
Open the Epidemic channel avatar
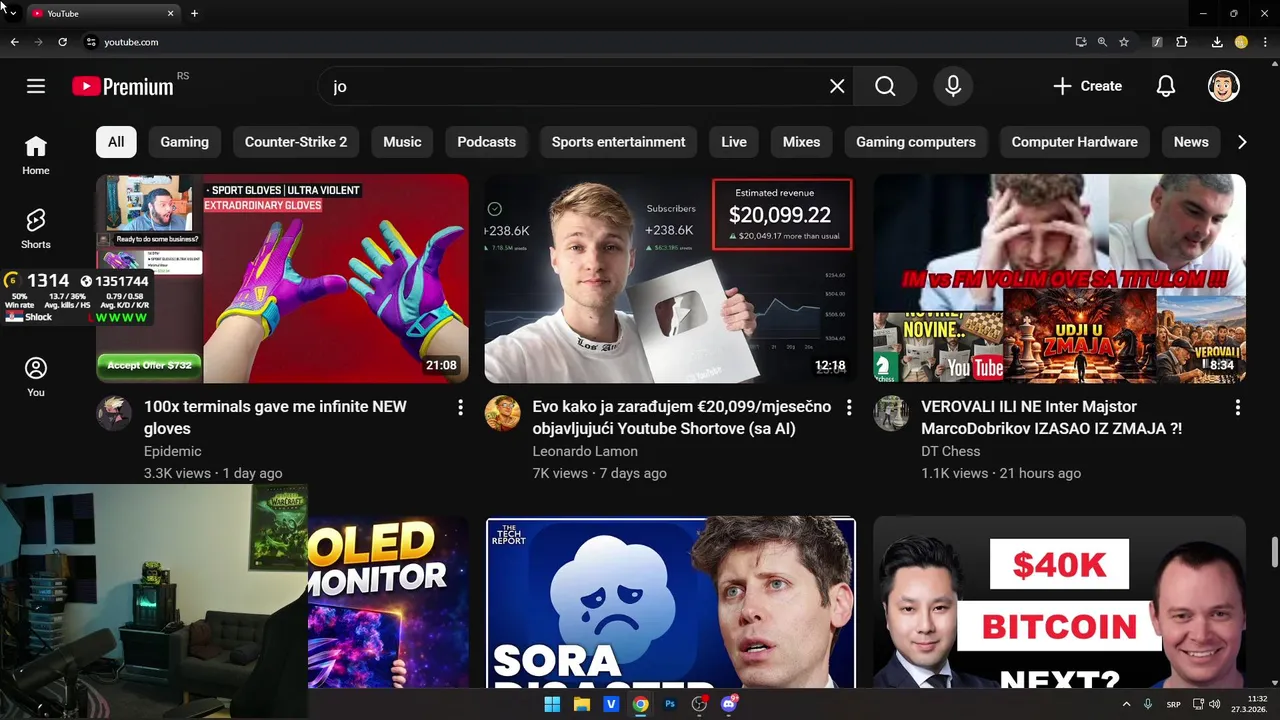[114, 413]
